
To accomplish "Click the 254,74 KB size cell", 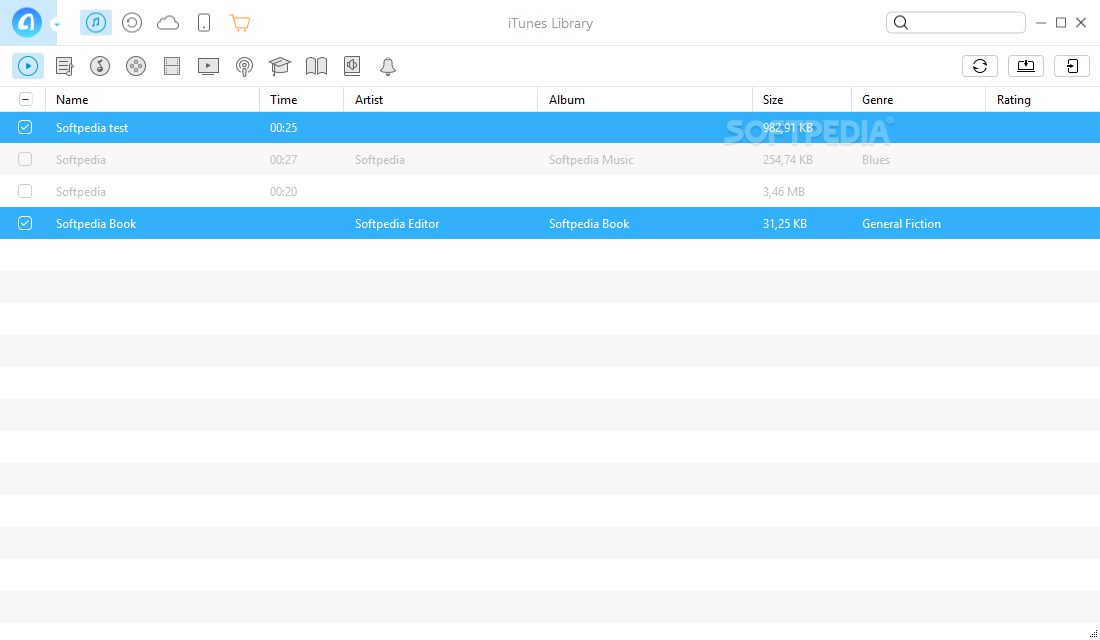I will click(788, 160).
